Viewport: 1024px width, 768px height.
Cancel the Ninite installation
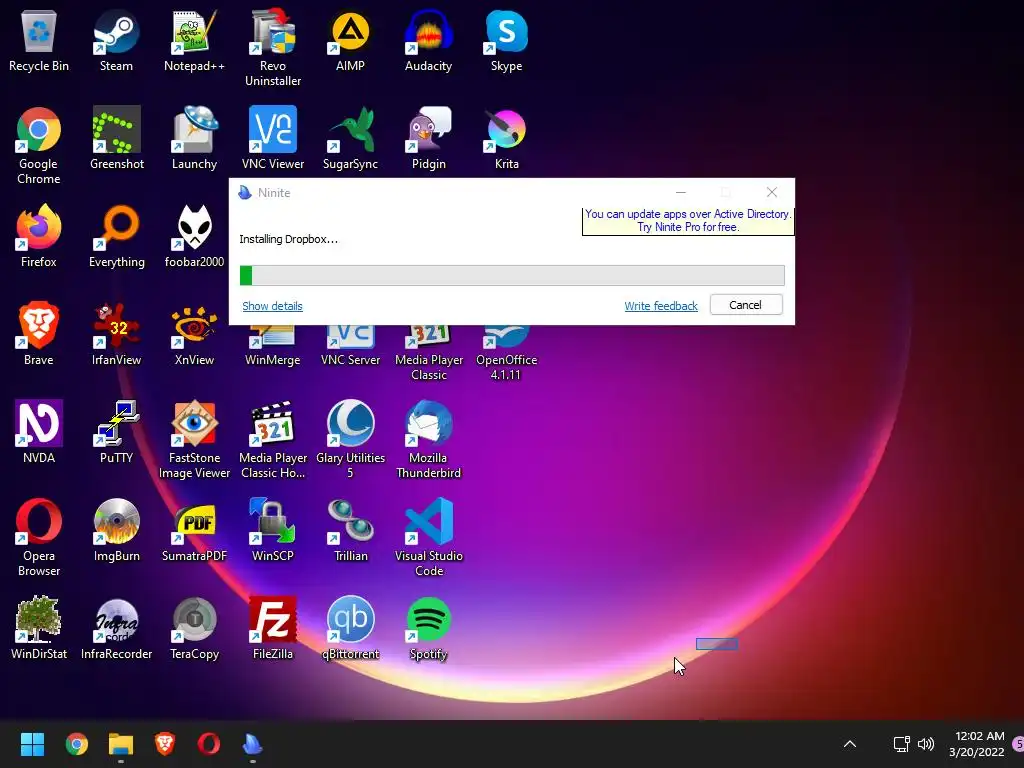(746, 305)
